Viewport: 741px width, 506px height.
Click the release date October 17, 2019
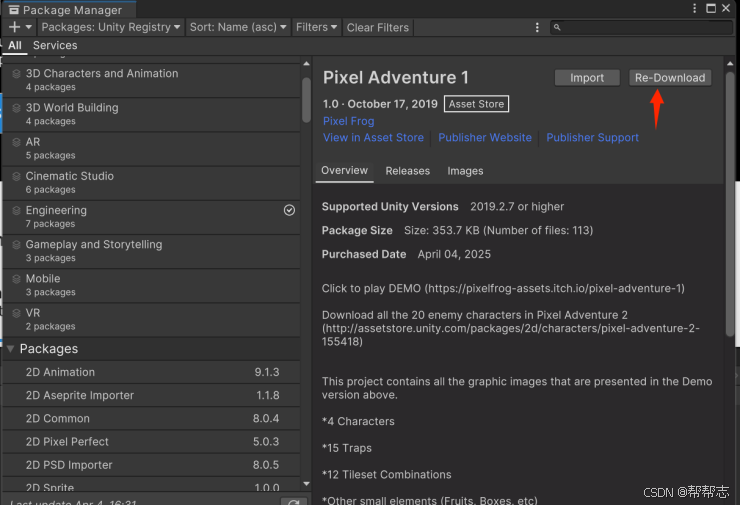tap(393, 104)
